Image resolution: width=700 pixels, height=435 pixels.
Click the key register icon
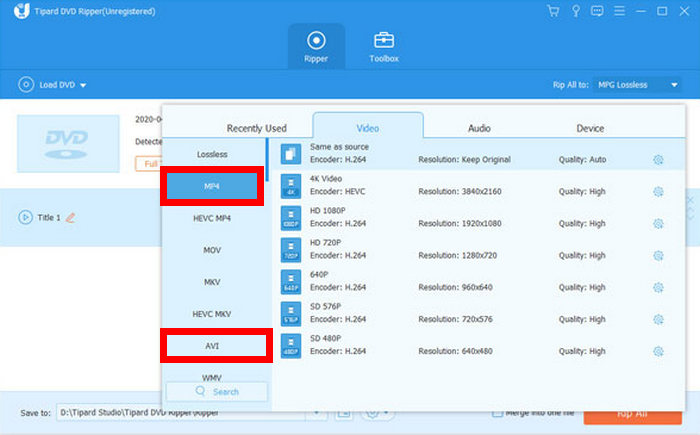click(576, 11)
